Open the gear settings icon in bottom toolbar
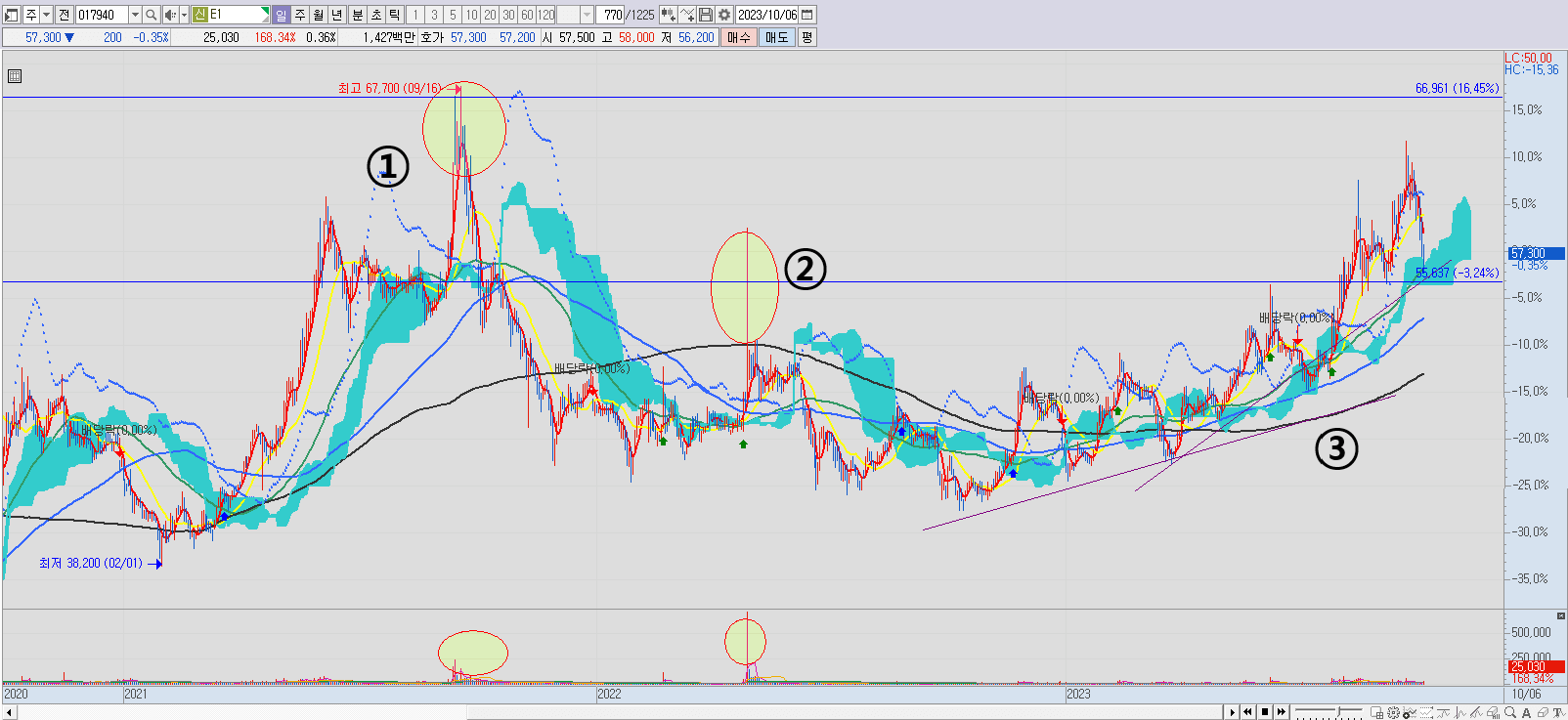The width and height of the screenshot is (1568, 720). click(1393, 712)
